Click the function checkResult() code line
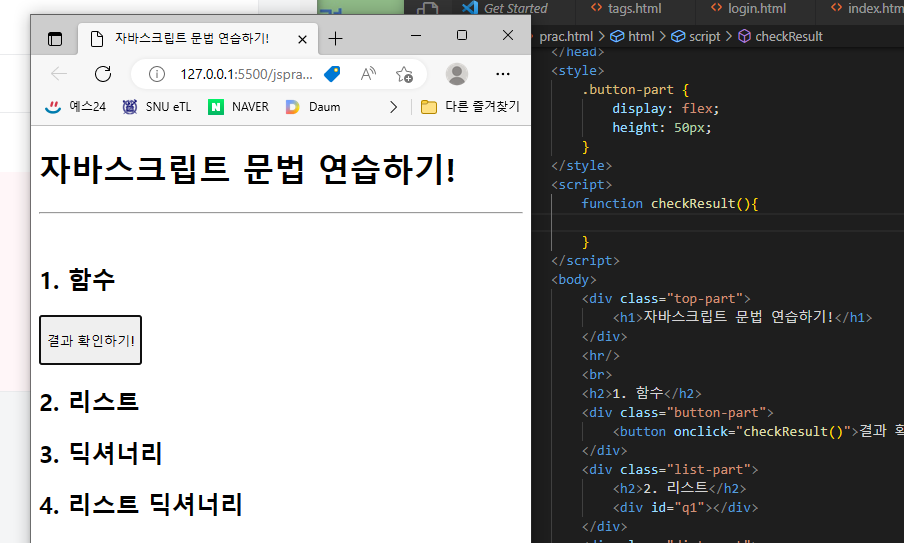This screenshot has width=904, height=543. tap(669, 203)
